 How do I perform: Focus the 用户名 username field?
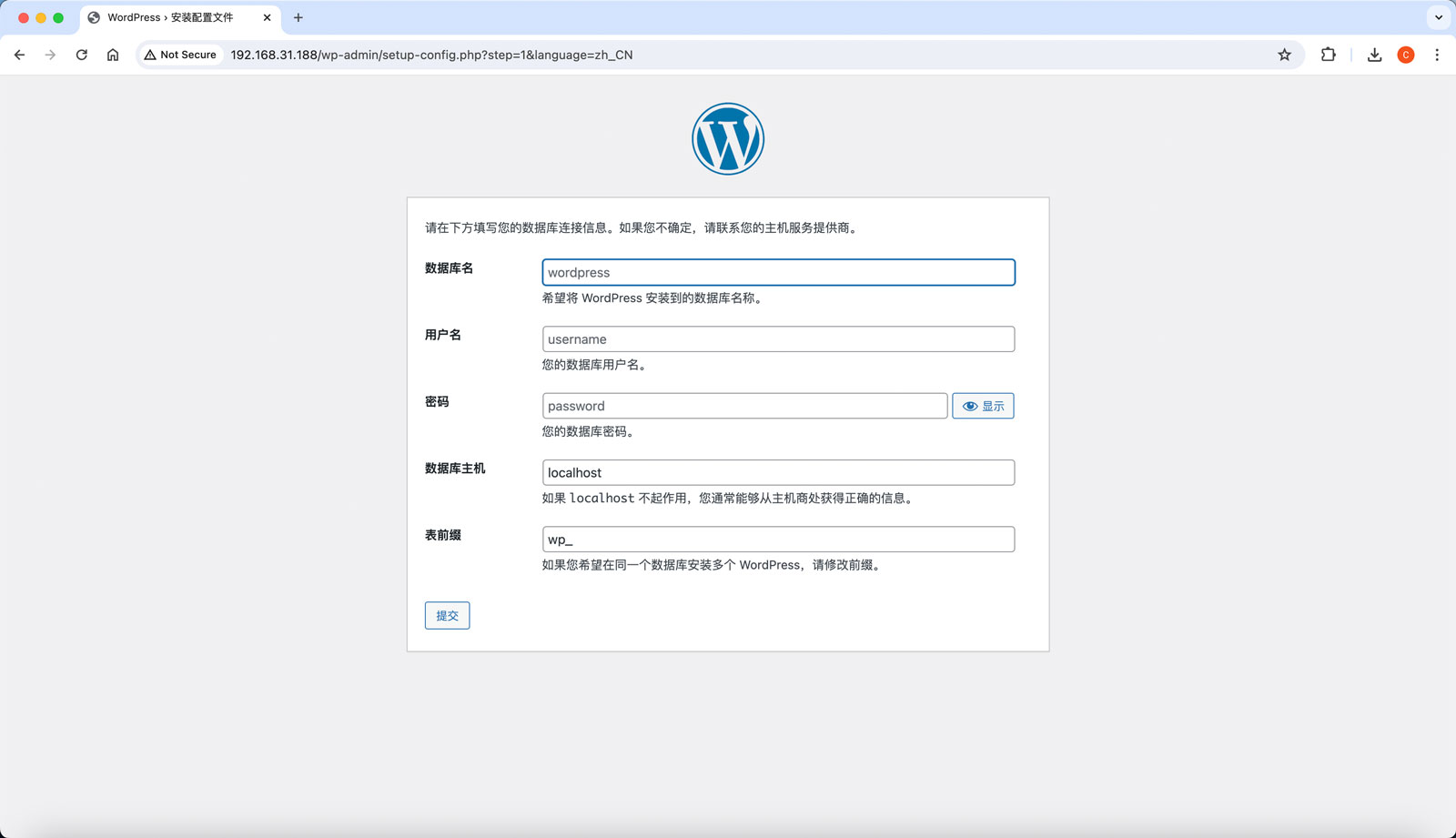(778, 338)
